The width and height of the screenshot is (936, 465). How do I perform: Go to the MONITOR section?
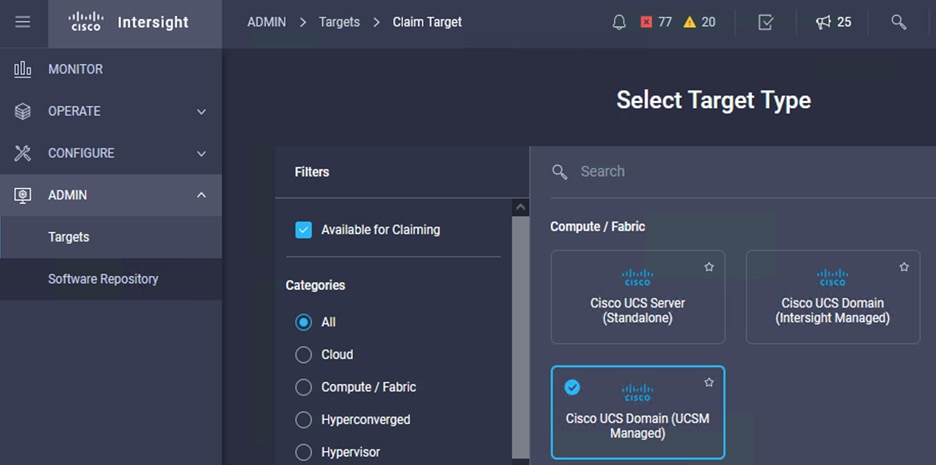75,69
